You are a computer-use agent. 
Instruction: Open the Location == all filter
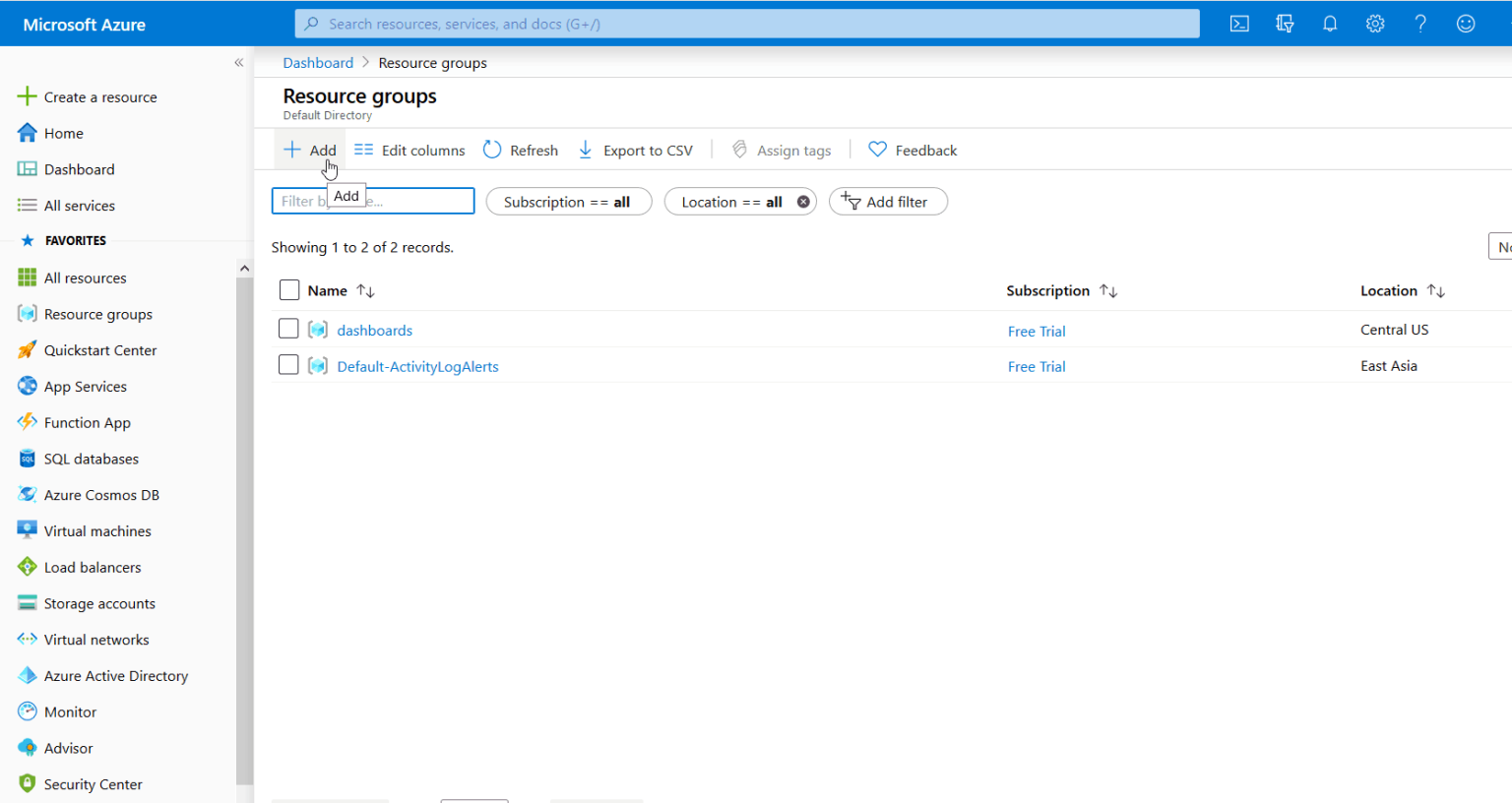pos(731,202)
